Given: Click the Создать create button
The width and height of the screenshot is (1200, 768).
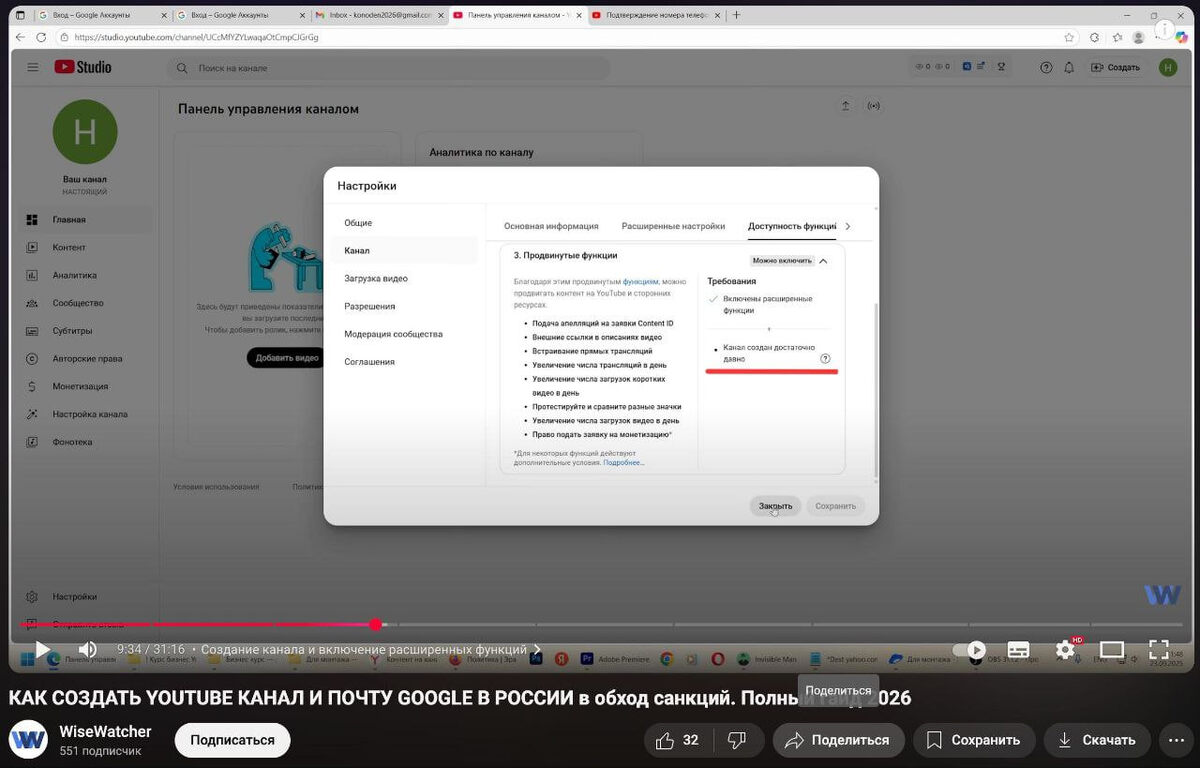Looking at the screenshot, I should tap(1115, 67).
